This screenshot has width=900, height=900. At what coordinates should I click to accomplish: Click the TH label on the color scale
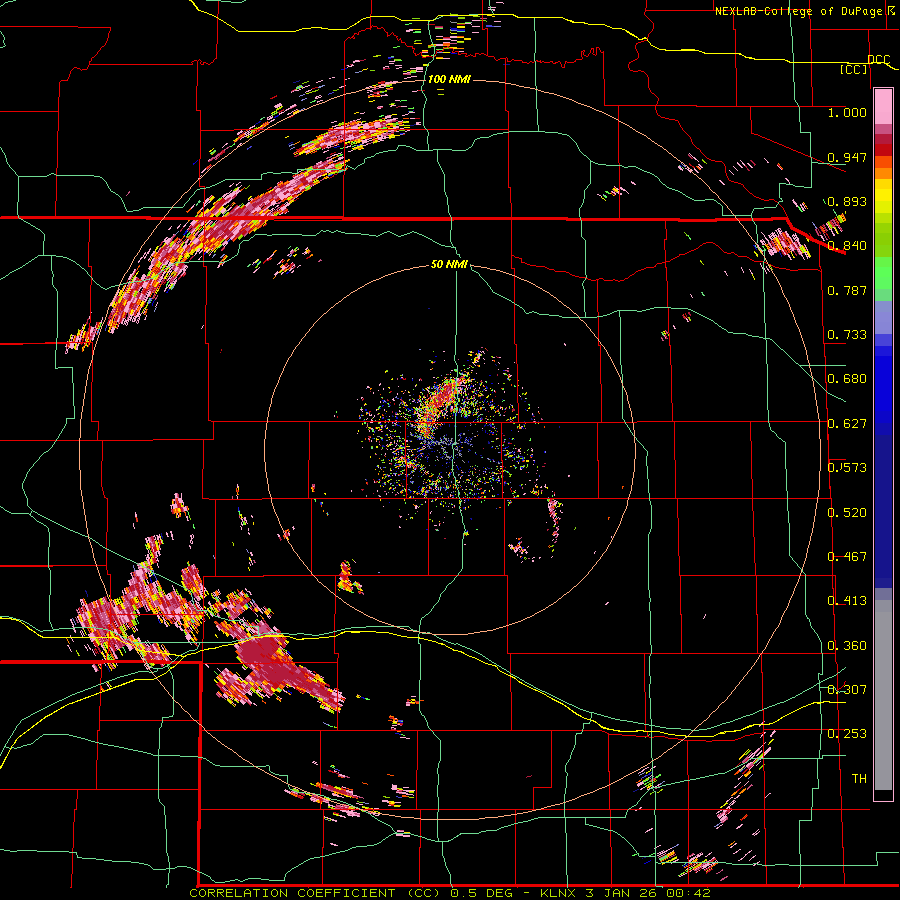pyautogui.click(x=859, y=779)
